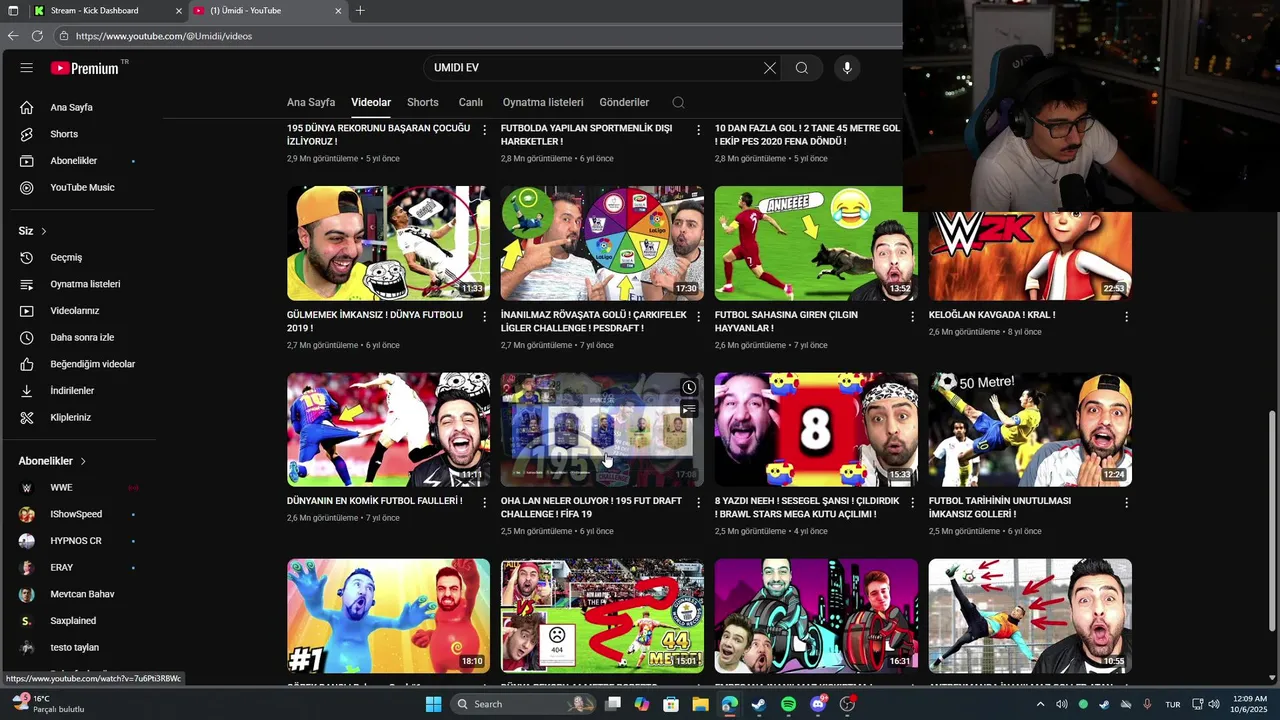The width and height of the screenshot is (1280, 720).
Task: Switch to the Ana Sayfa channel tab
Action: 311,102
